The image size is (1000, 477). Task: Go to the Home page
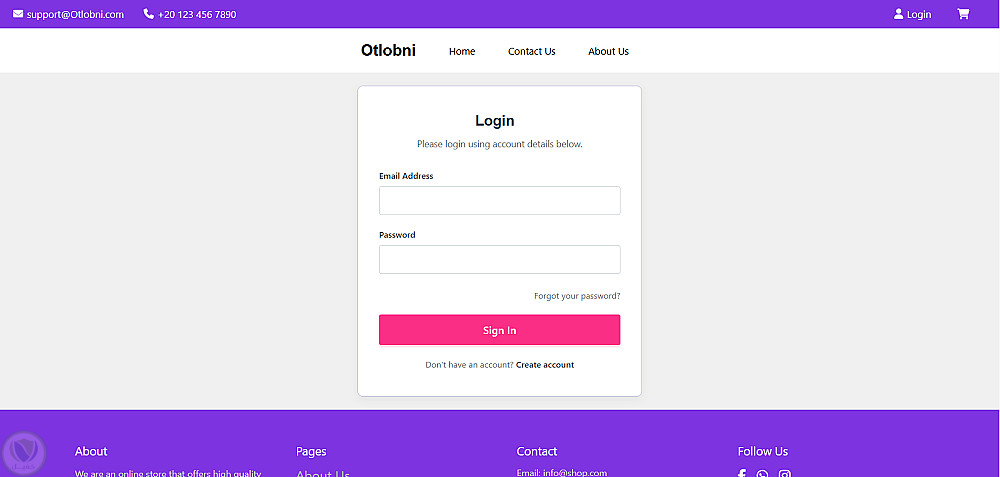tap(462, 51)
